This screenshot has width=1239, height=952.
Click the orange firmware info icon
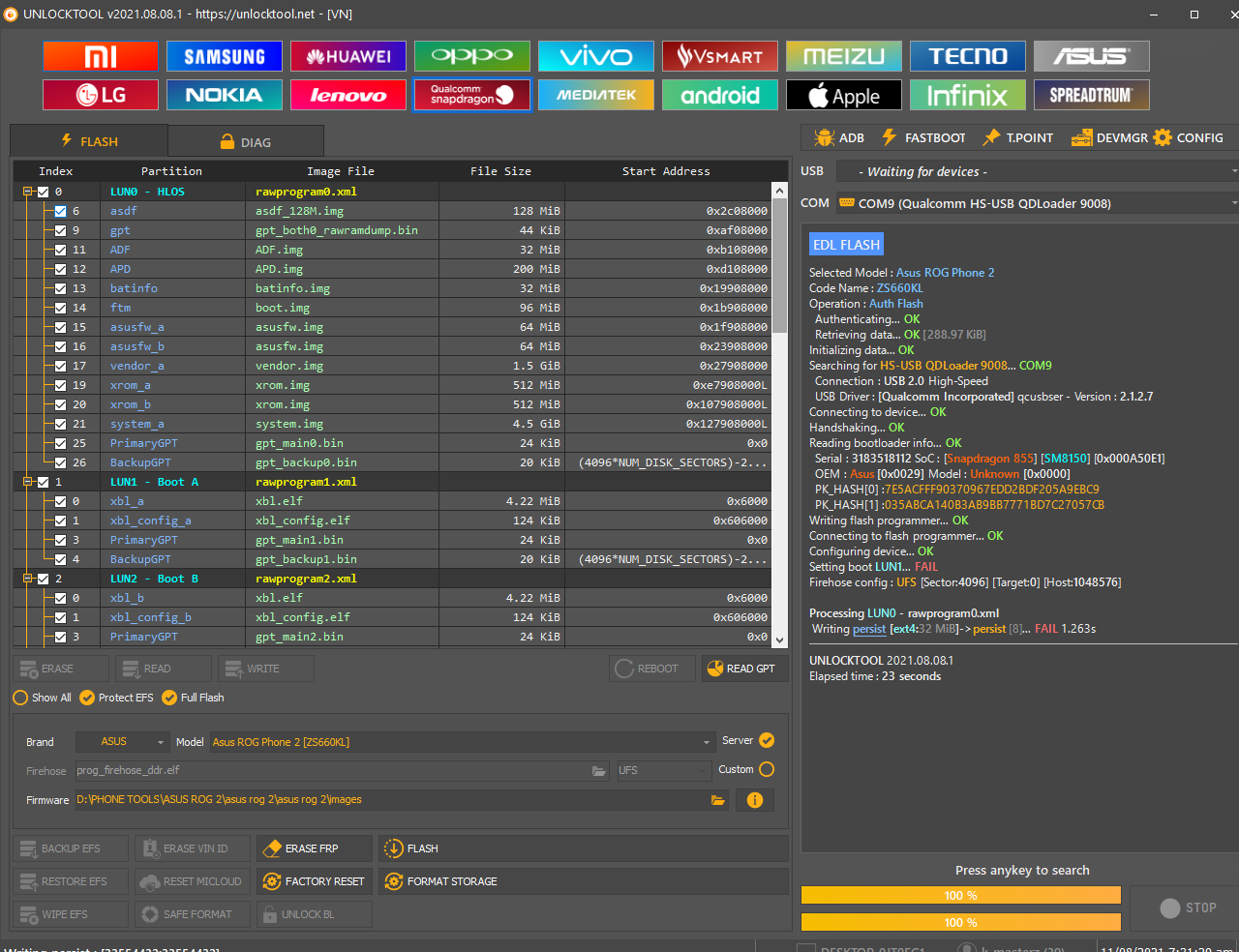click(x=755, y=800)
